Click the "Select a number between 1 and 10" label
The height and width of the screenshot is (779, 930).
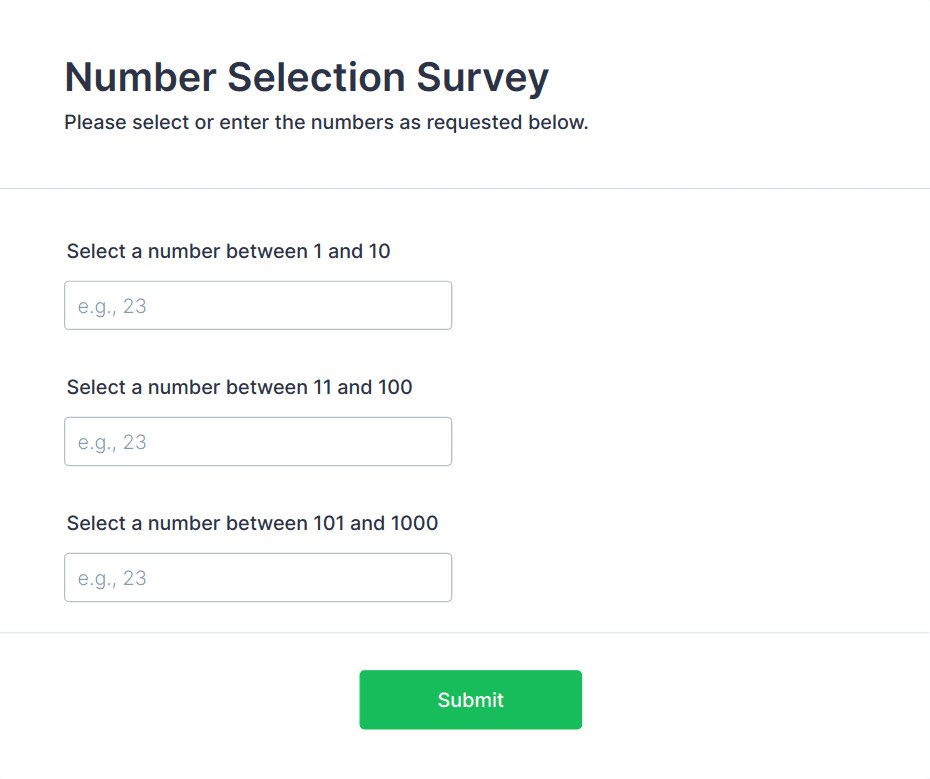coord(228,251)
